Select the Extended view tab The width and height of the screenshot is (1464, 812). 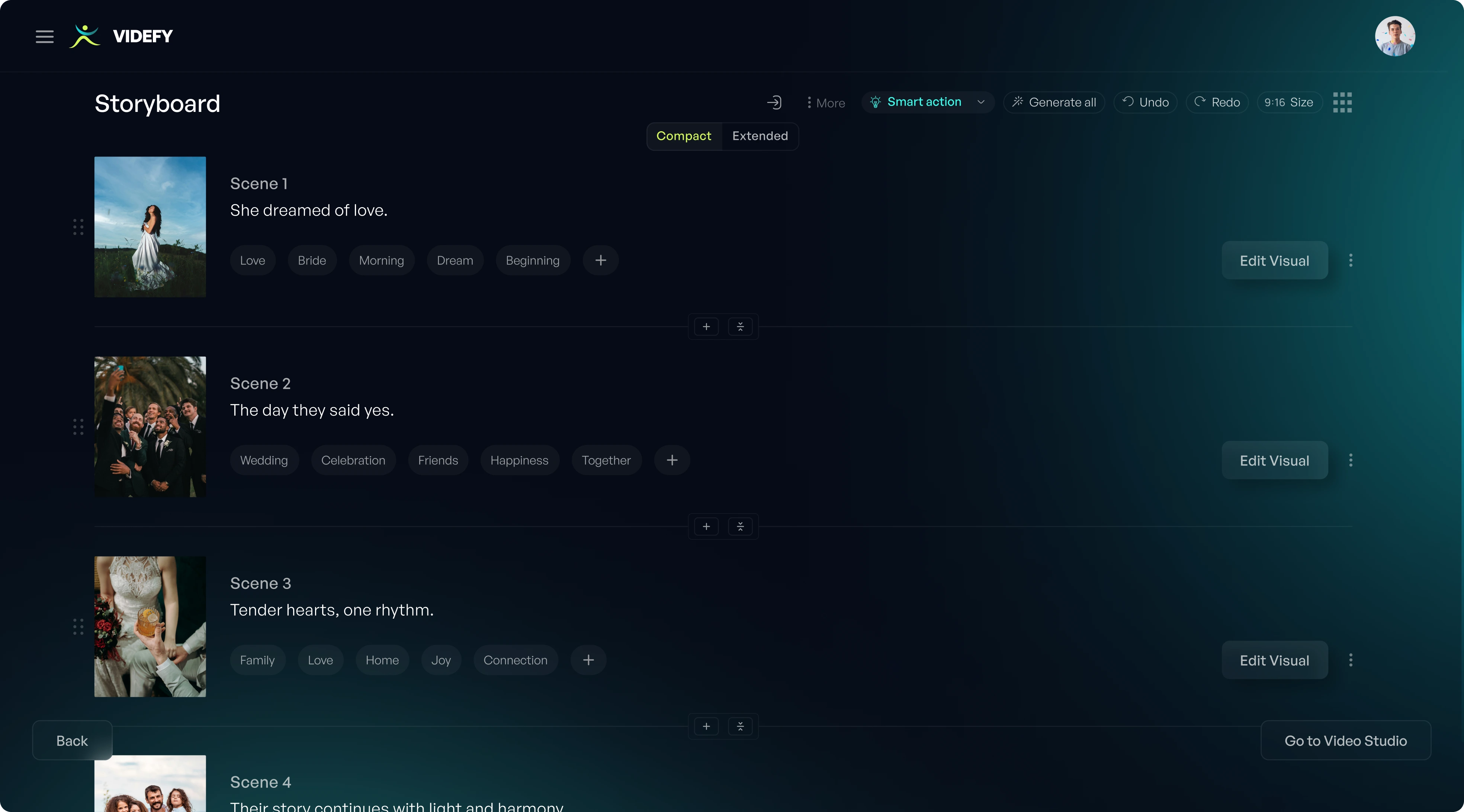[760, 136]
